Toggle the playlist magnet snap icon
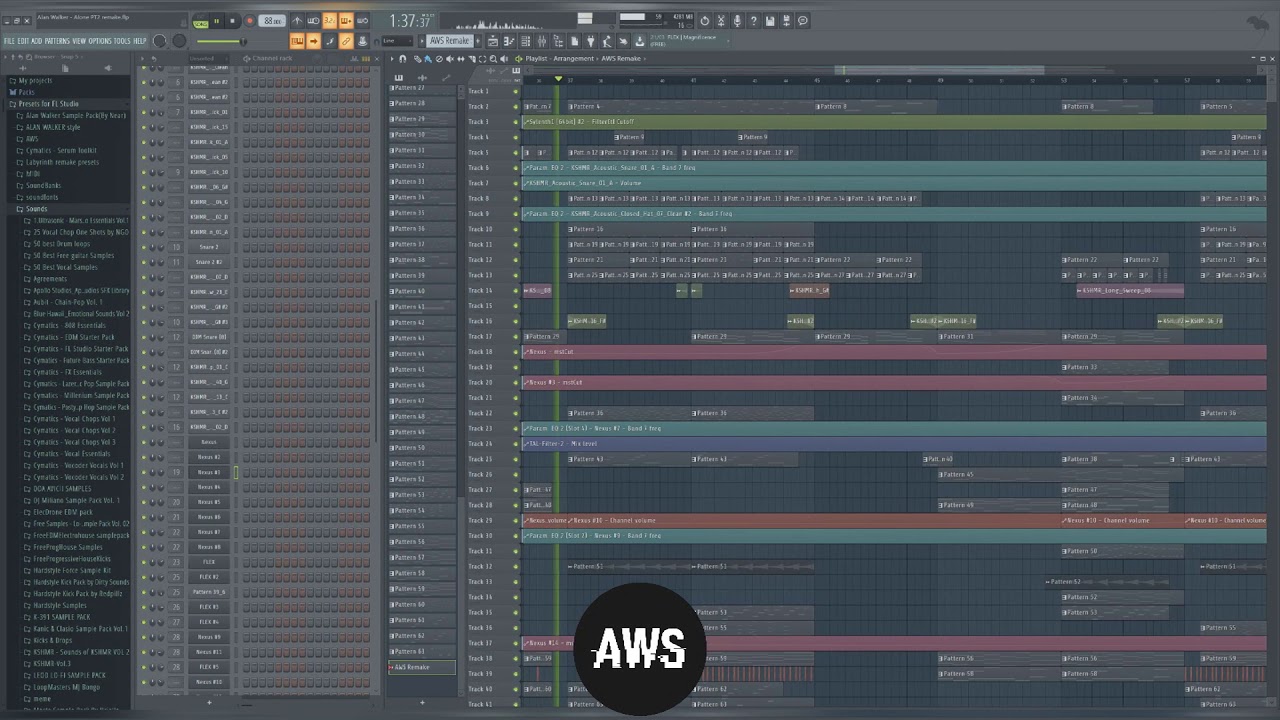Image resolution: width=1280 pixels, height=720 pixels. (x=403, y=59)
